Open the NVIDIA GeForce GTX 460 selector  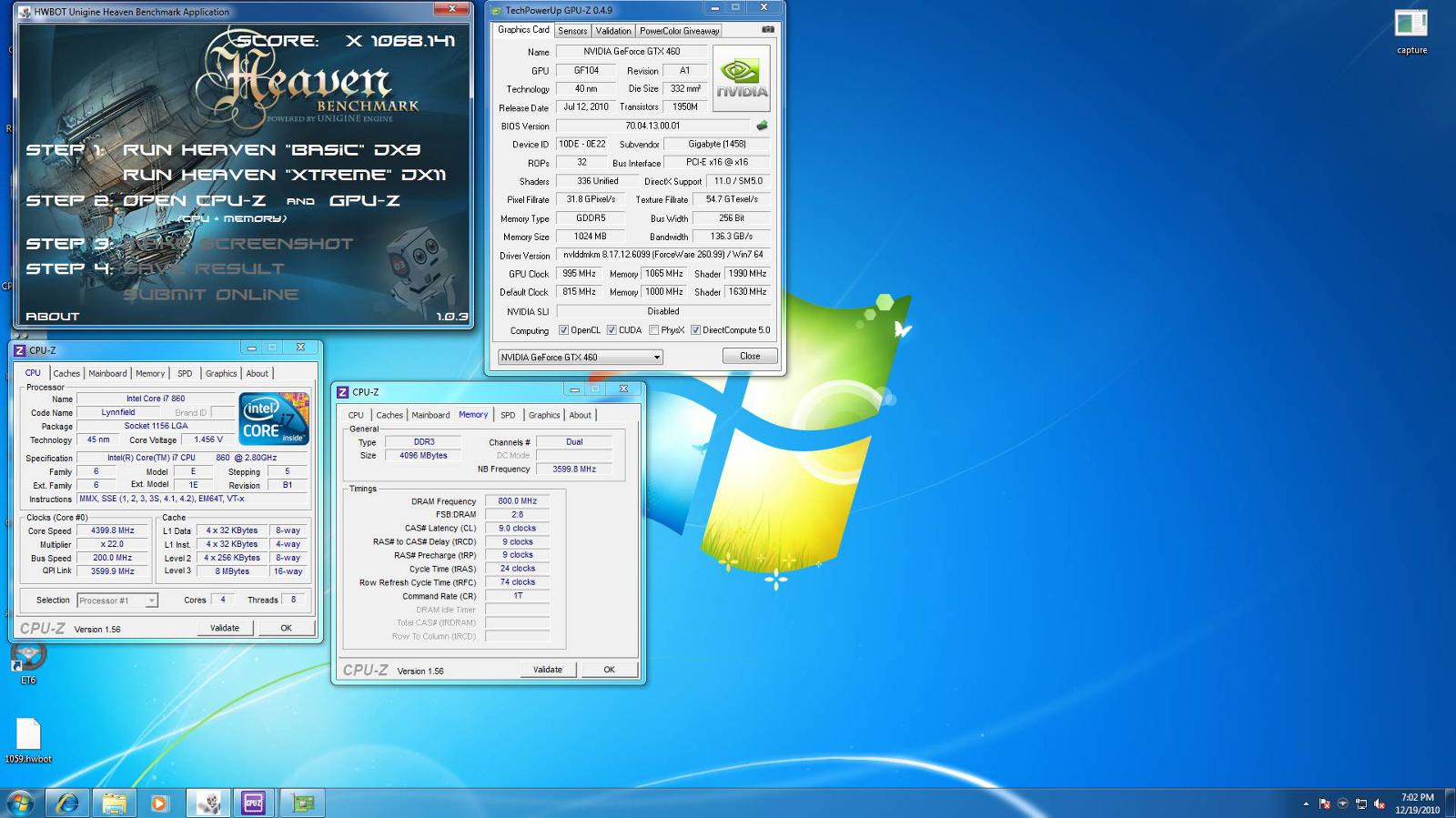pyautogui.click(x=580, y=357)
